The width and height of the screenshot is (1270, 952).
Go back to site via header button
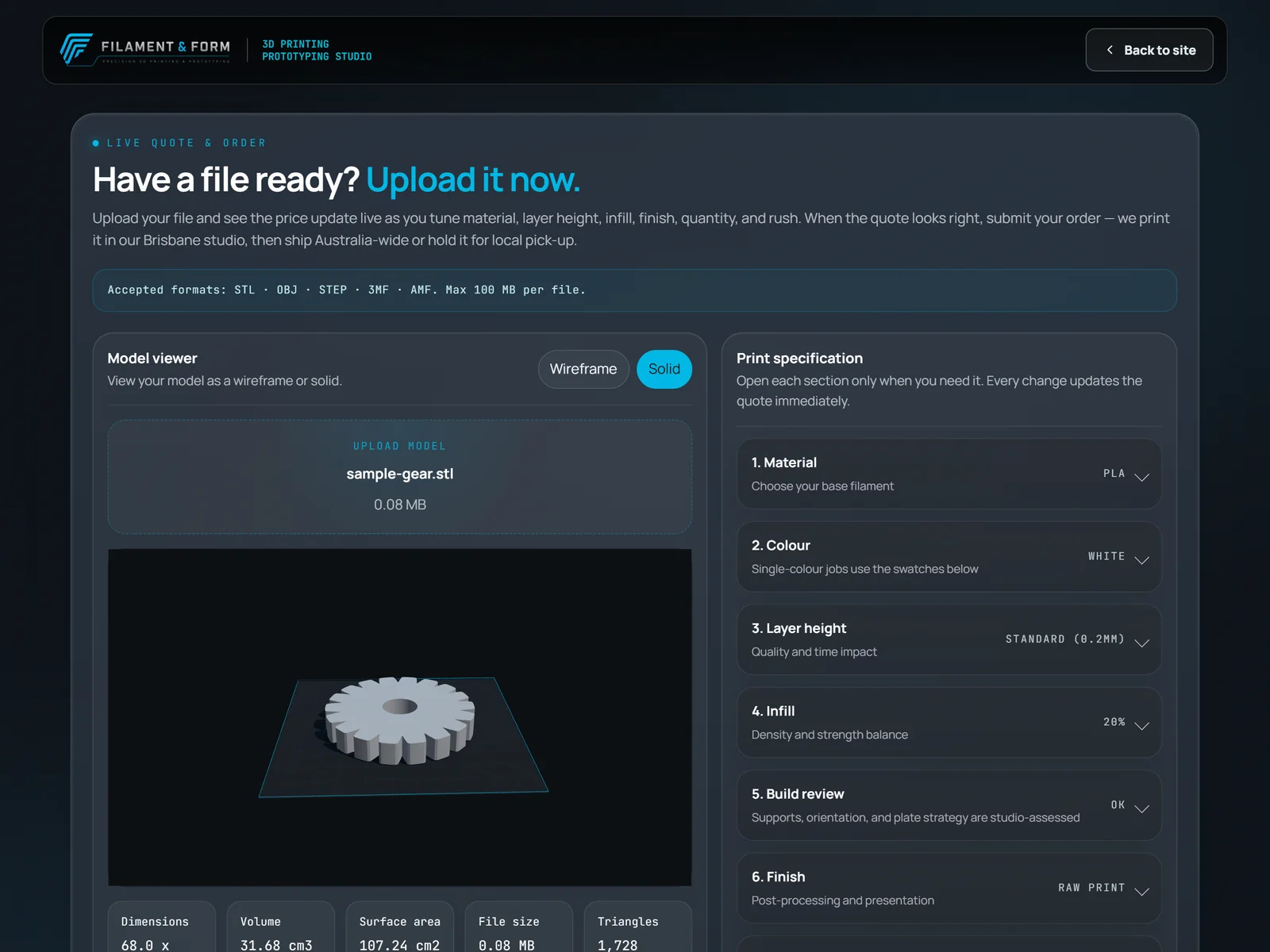coord(1149,50)
